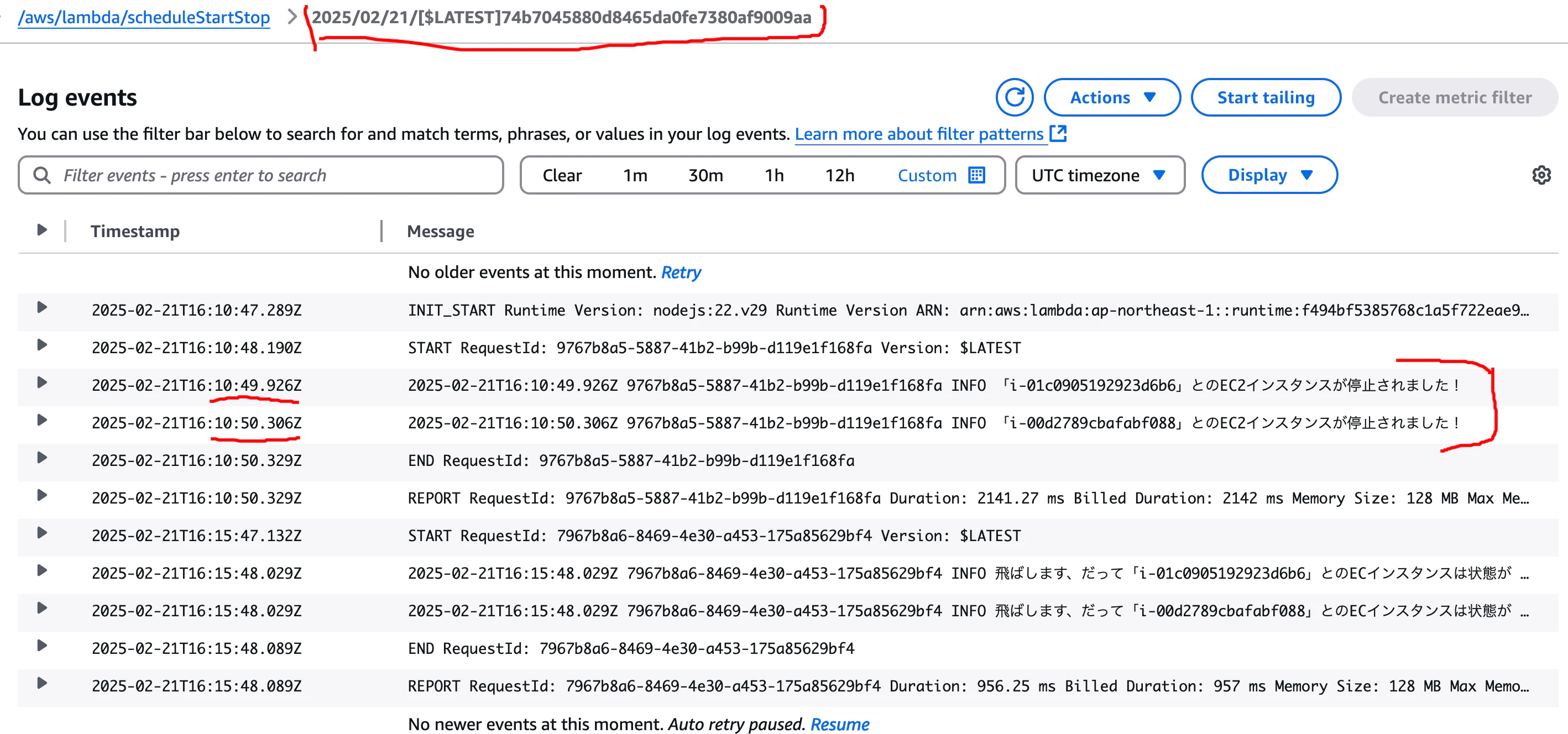
Task: Click the Custom time range calendar icon
Action: [x=976, y=175]
